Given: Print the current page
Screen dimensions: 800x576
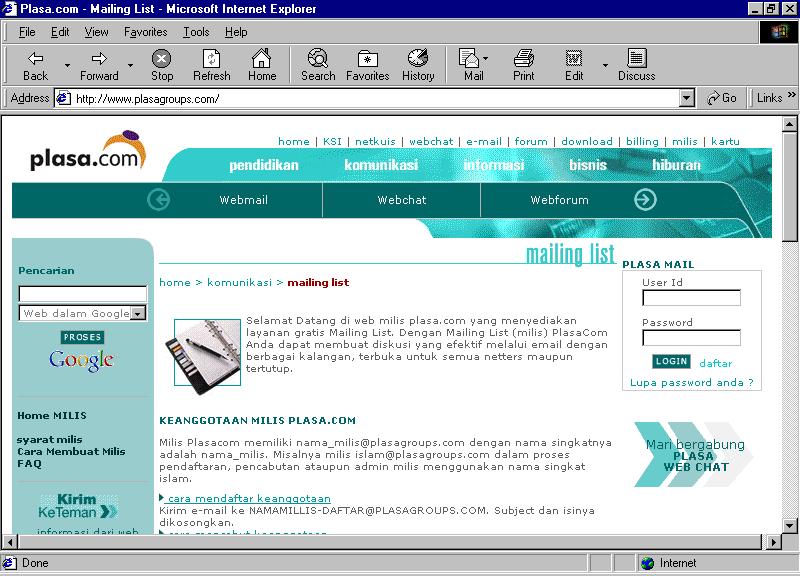Looking at the screenshot, I should point(523,65).
